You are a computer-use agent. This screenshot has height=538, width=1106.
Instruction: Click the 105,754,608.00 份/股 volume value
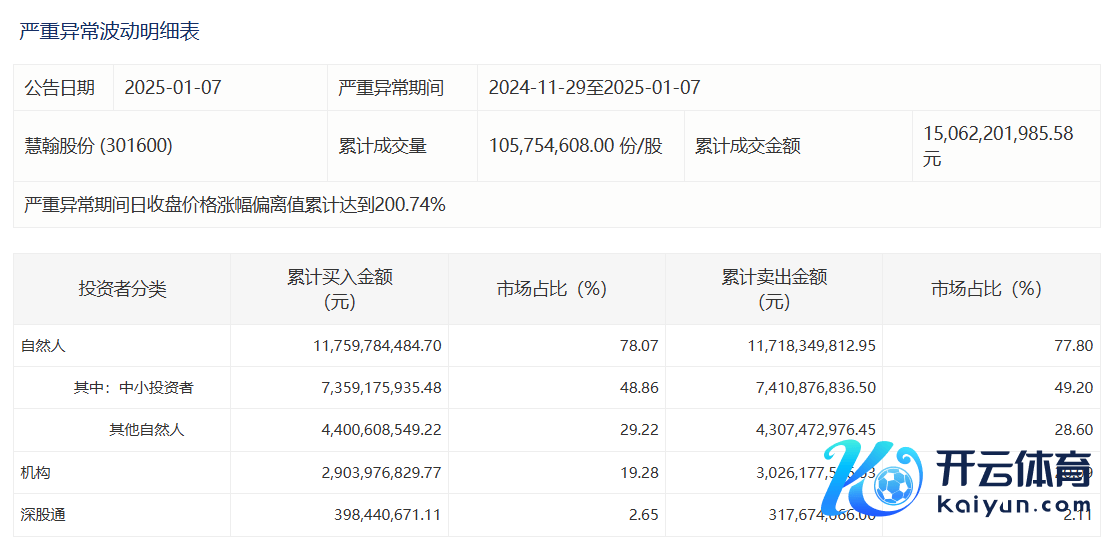click(575, 146)
